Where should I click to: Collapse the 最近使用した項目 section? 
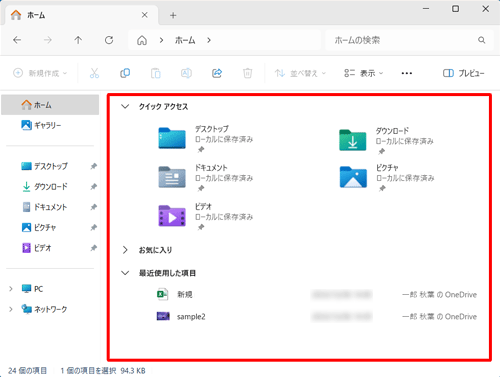pos(125,273)
